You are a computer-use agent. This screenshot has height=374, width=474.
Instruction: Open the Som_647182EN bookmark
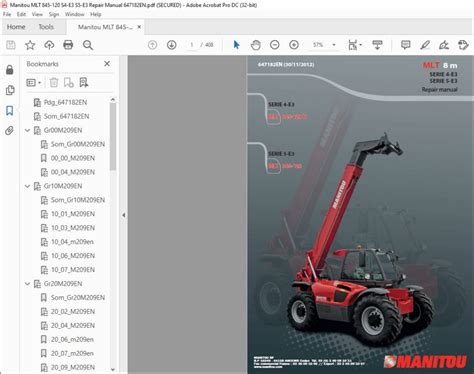coord(66,116)
